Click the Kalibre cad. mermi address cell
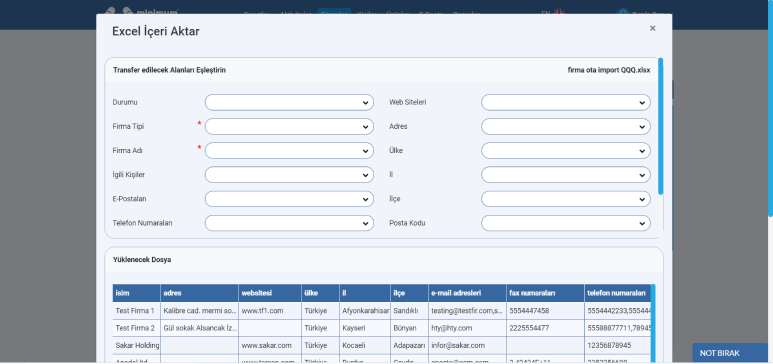The image size is (773, 364). (x=200, y=311)
